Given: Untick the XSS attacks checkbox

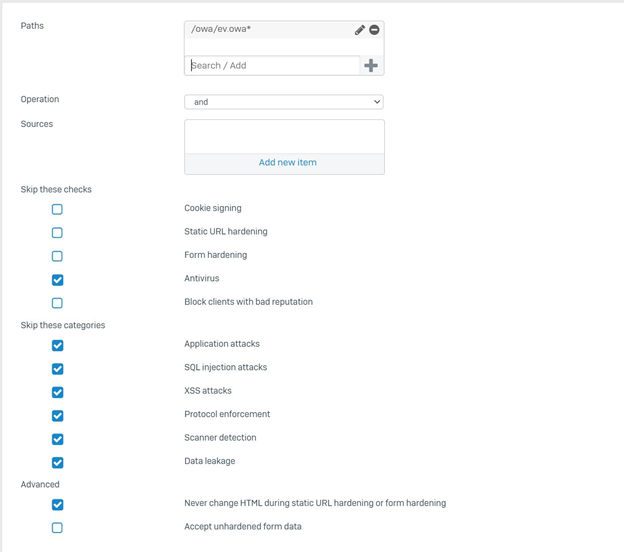Looking at the screenshot, I should pos(57,392).
